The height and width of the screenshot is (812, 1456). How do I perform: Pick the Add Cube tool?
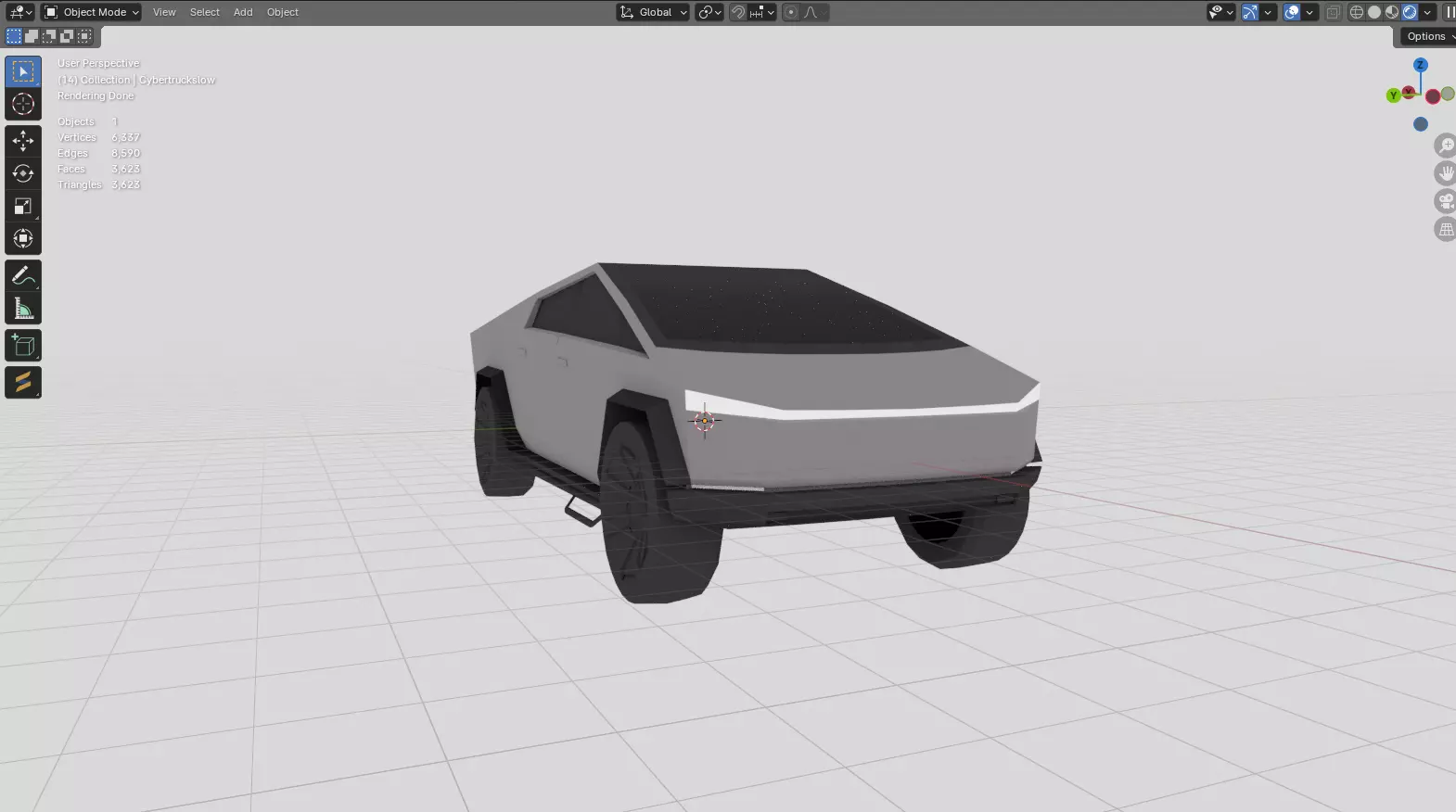(23, 346)
